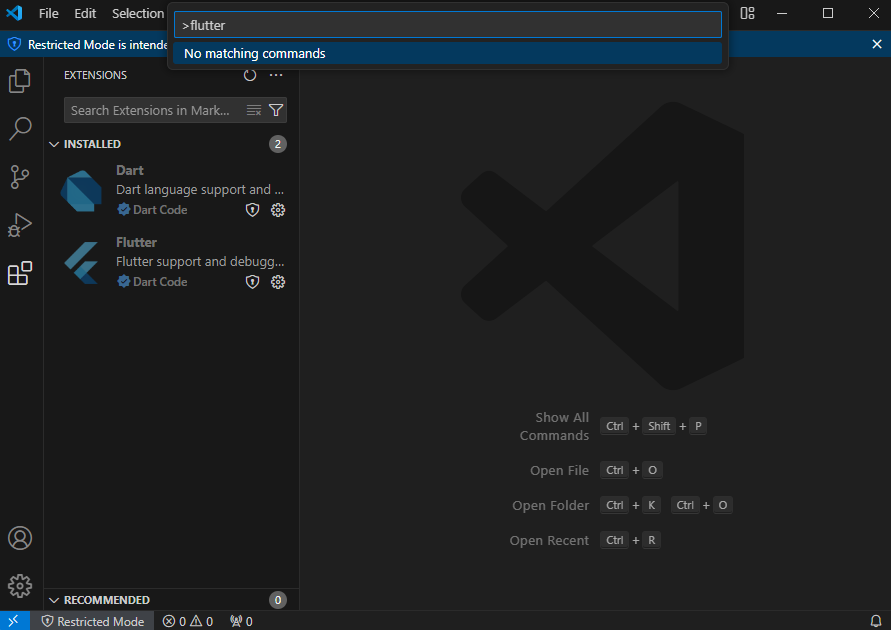Screen dimensions: 891x630
Task: Open remote window indicator in status bar
Action: click(x=14, y=621)
